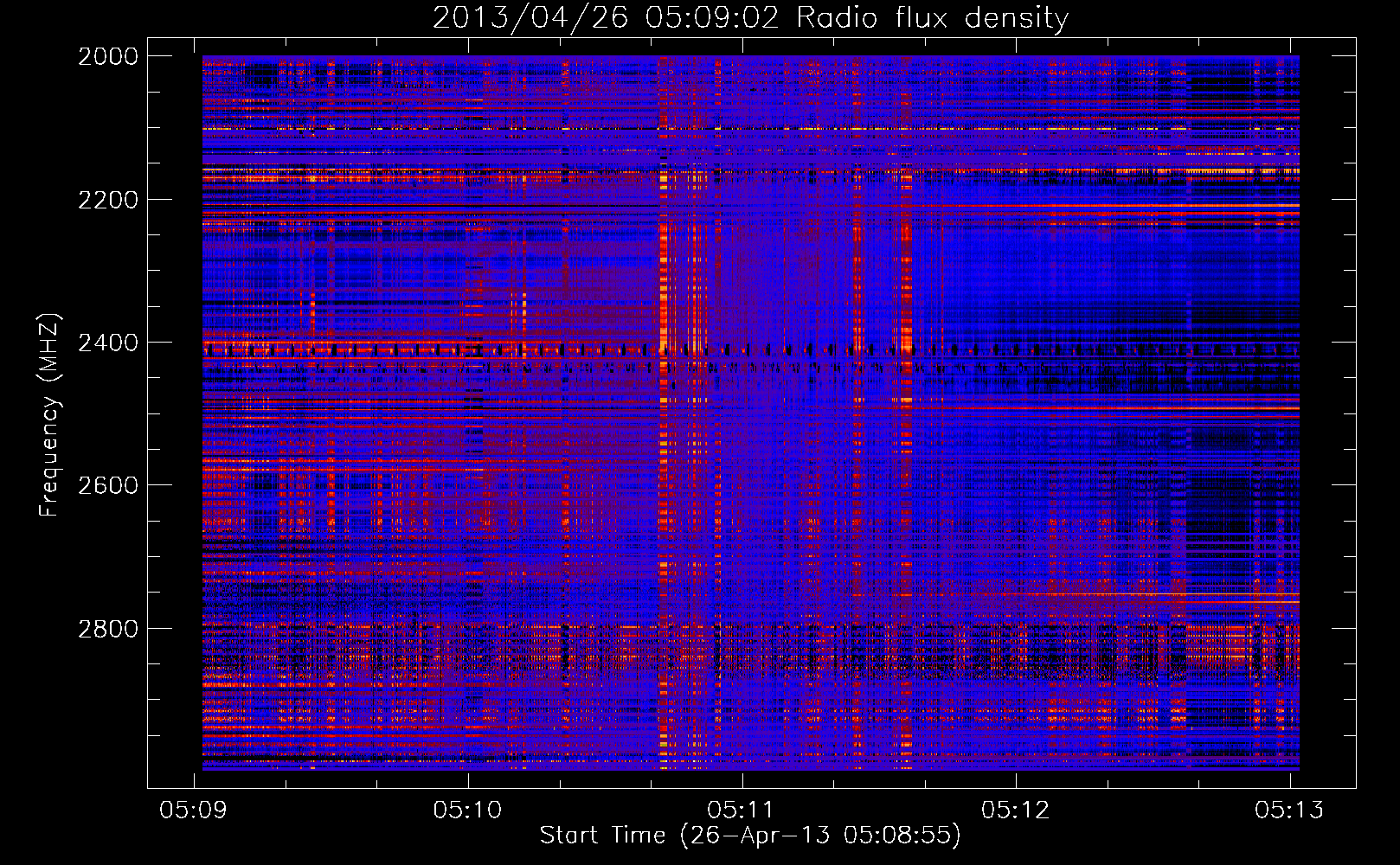Click the 2000 frequency axis label
Screen dimensions: 1400x865
tap(108, 56)
